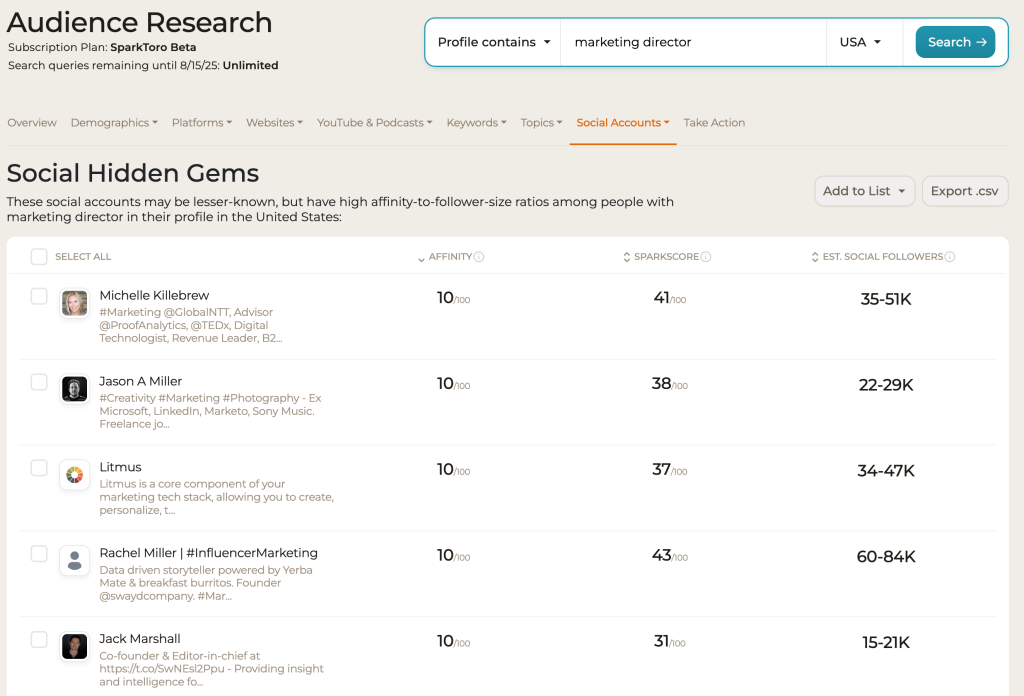The width and height of the screenshot is (1024, 696).
Task: Select the Michelle Killebrew row checkbox
Action: (x=39, y=296)
